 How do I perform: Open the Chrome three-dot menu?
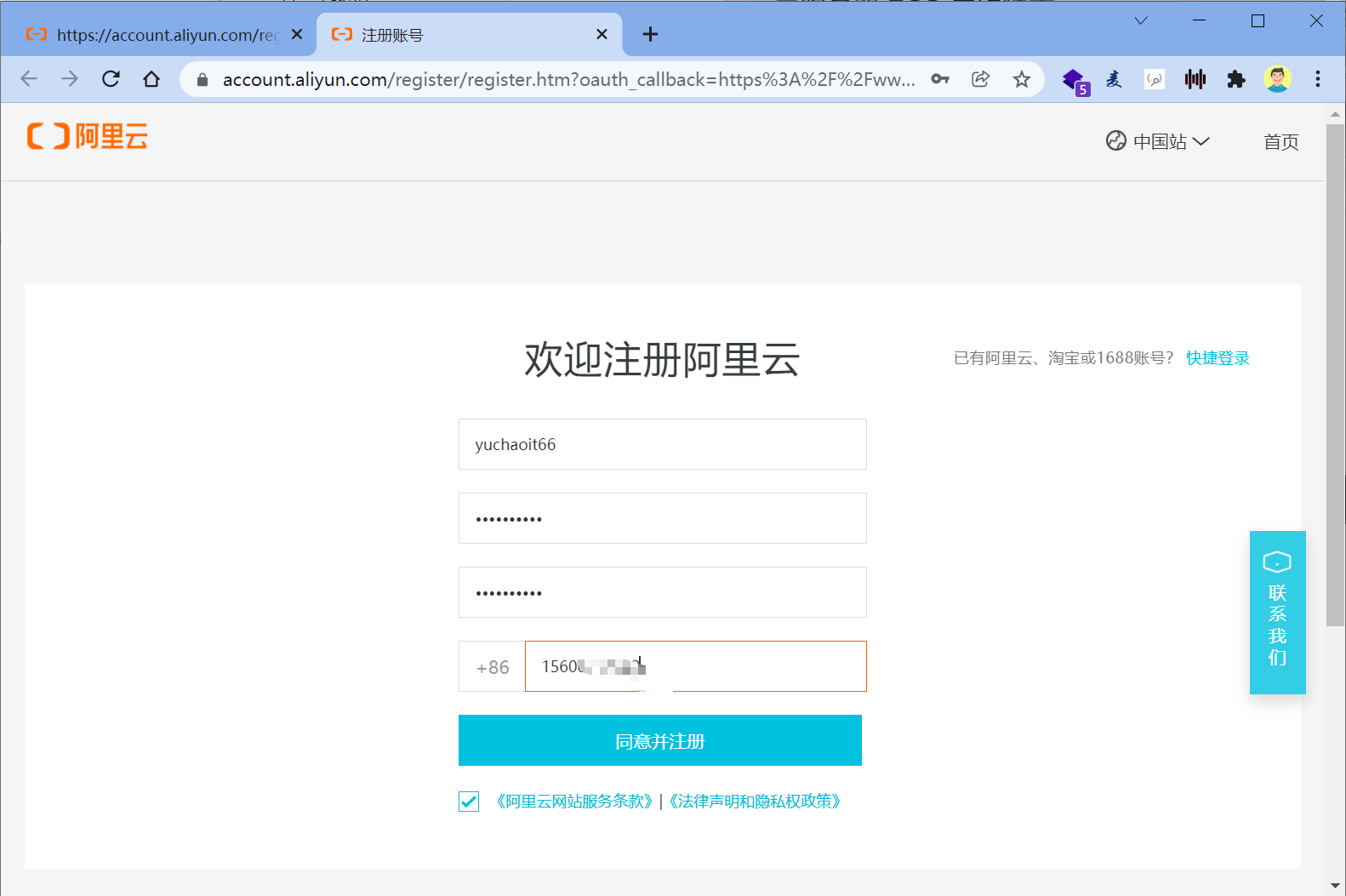(1317, 79)
